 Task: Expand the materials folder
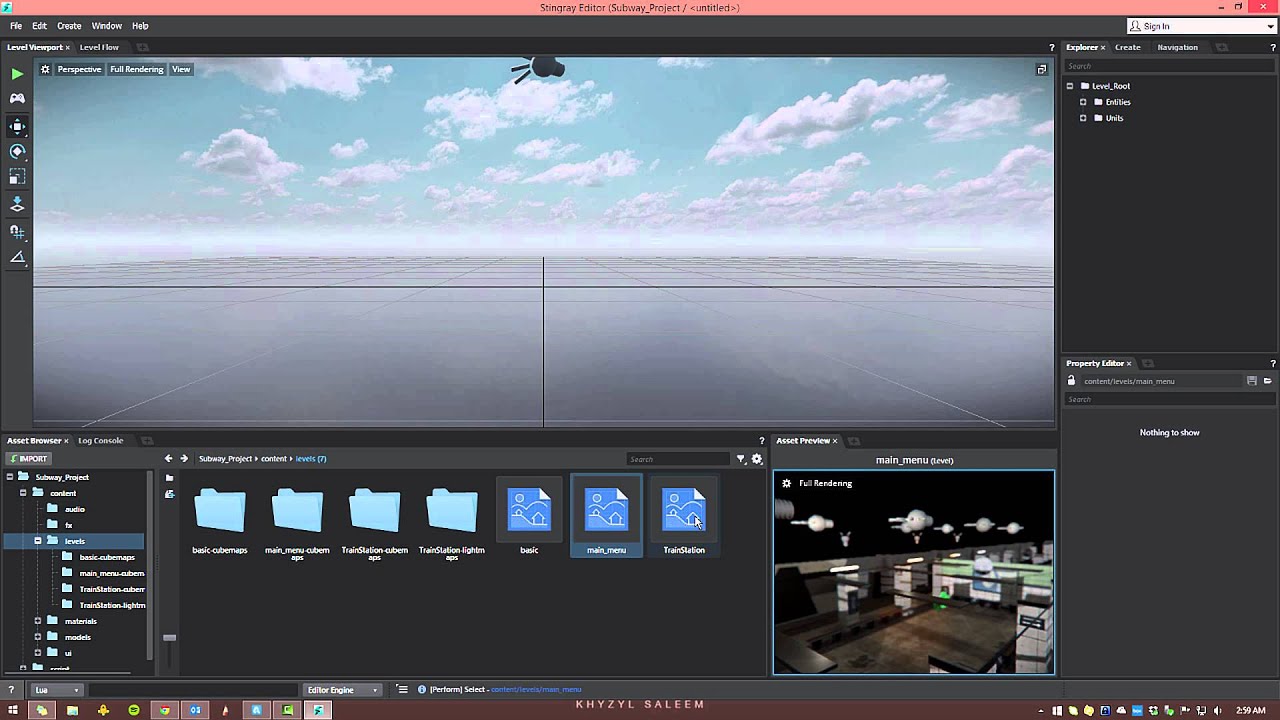pos(38,621)
